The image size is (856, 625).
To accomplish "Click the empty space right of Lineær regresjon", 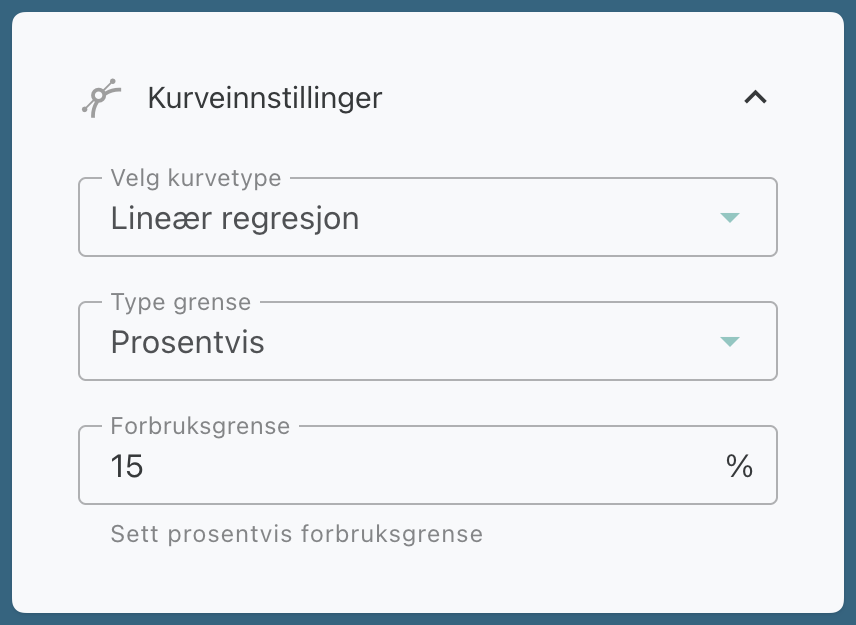I will click(540, 218).
